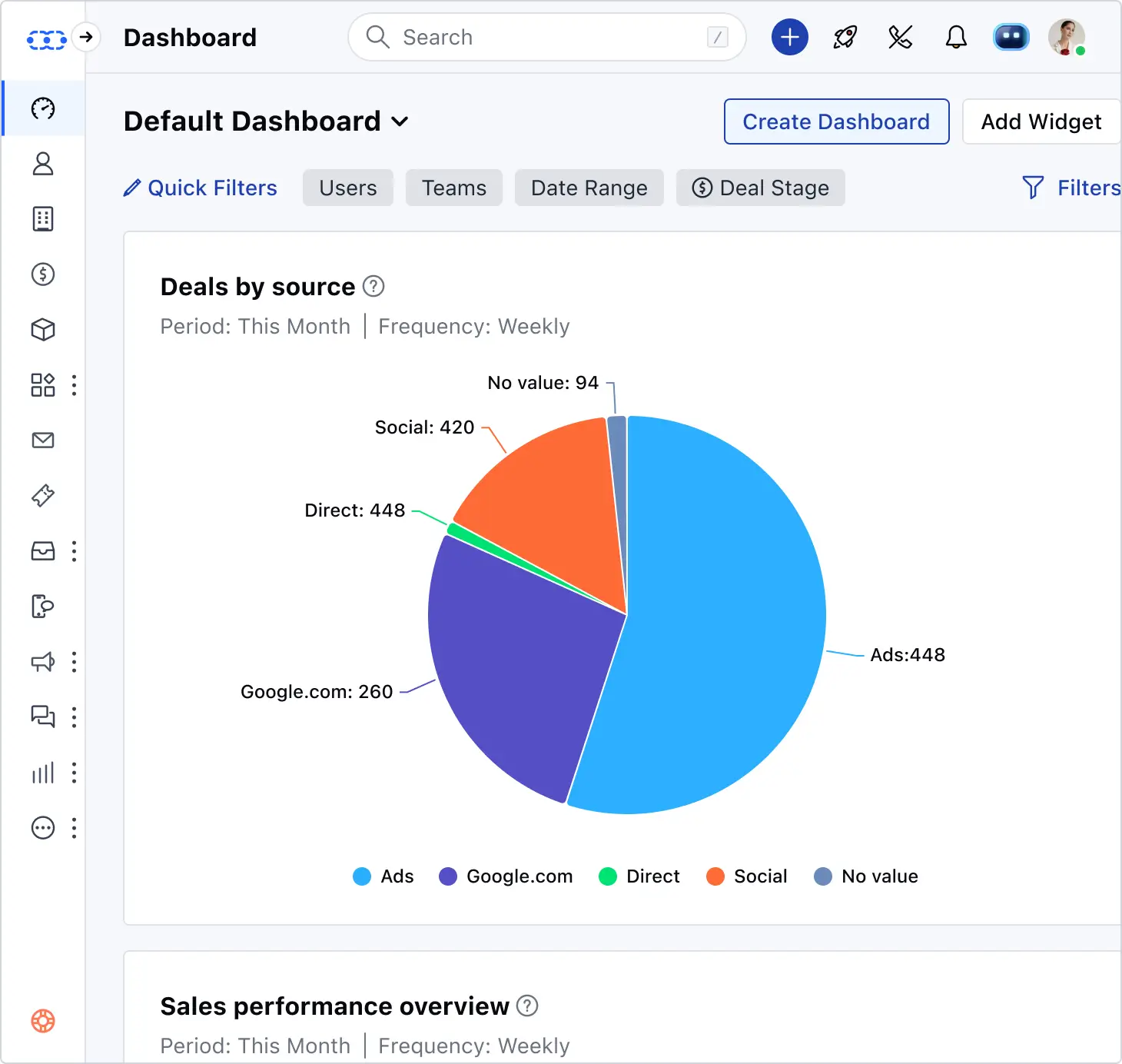Screen dimensions: 1122x1064
Task: Toggle Social series in chart legend
Action: pos(747,876)
